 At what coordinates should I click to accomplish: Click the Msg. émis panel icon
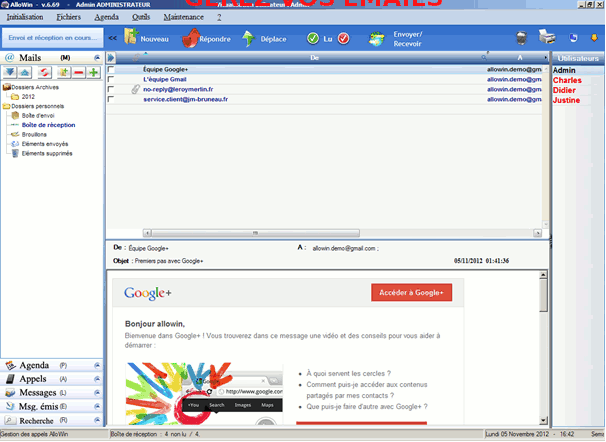coord(10,406)
